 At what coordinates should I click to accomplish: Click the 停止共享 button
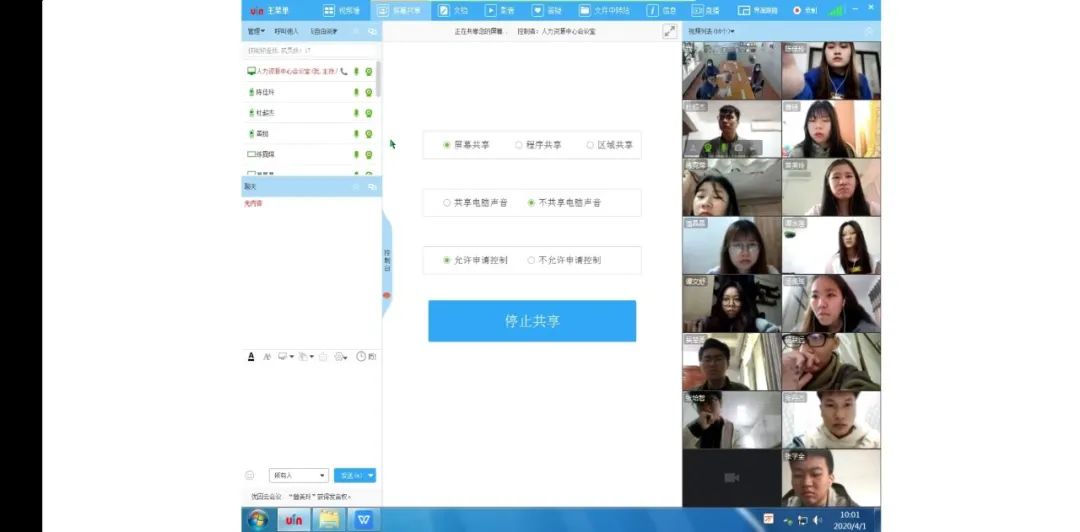(532, 320)
